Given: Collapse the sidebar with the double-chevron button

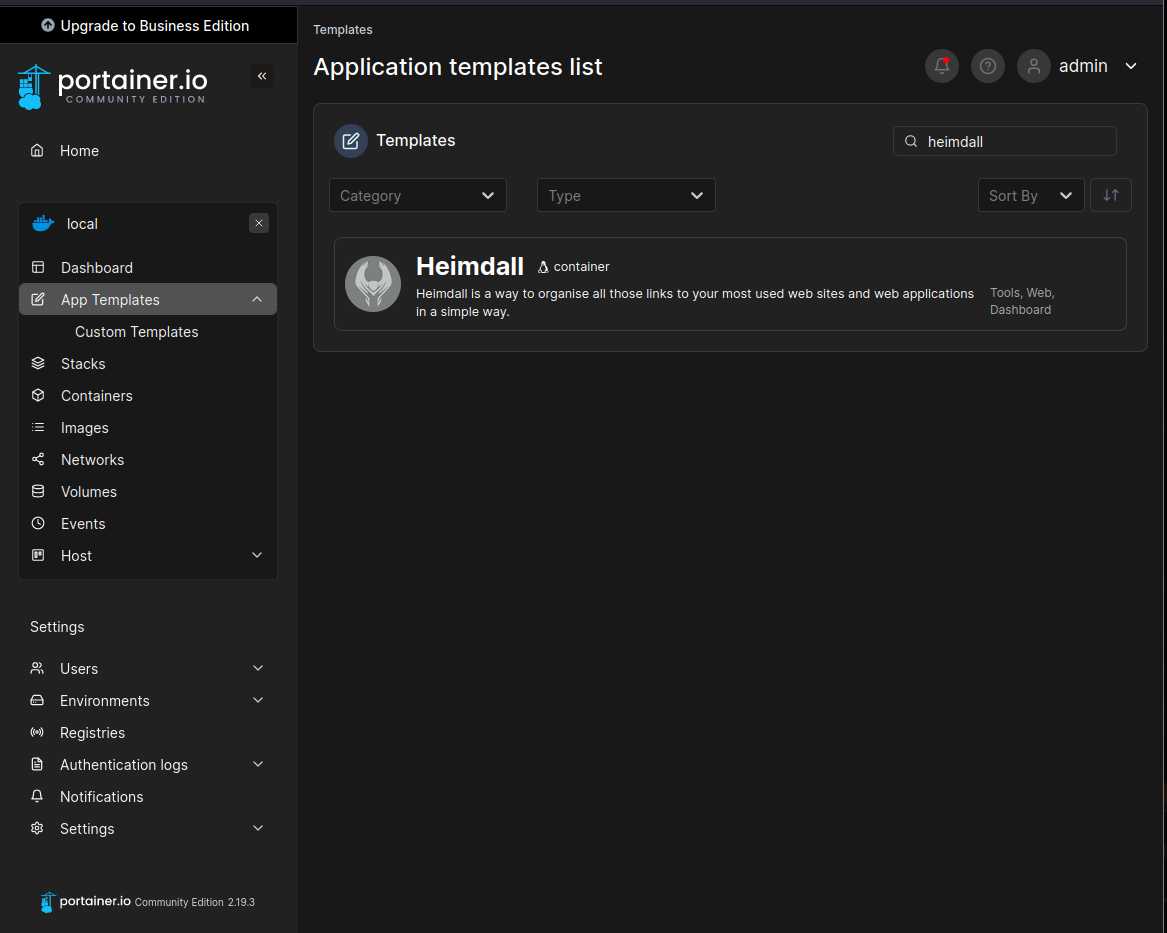Looking at the screenshot, I should (262, 76).
